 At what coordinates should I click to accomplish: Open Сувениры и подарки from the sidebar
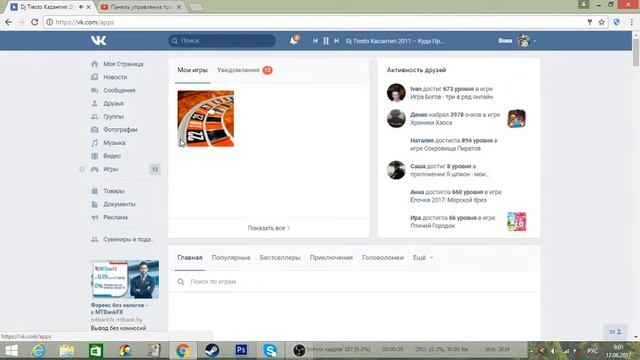point(127,239)
